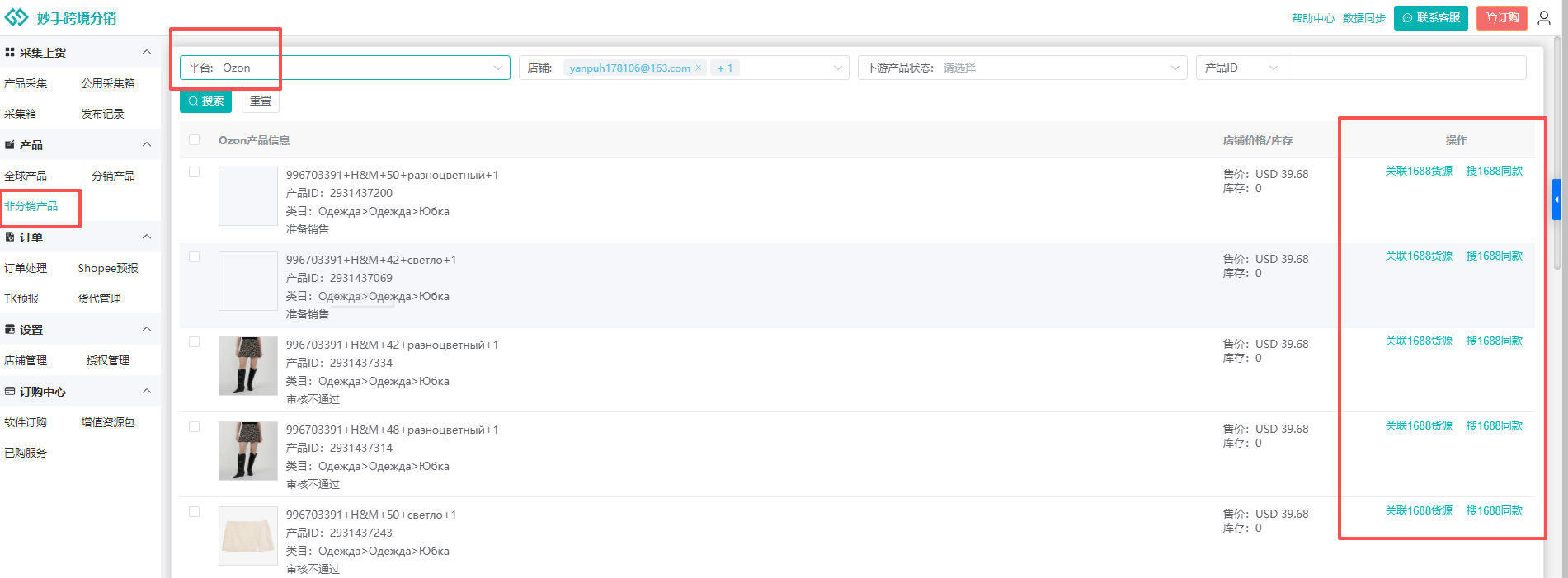The image size is (1568, 578).
Task: Collapse the 产品 sidebar section
Action: point(147,144)
